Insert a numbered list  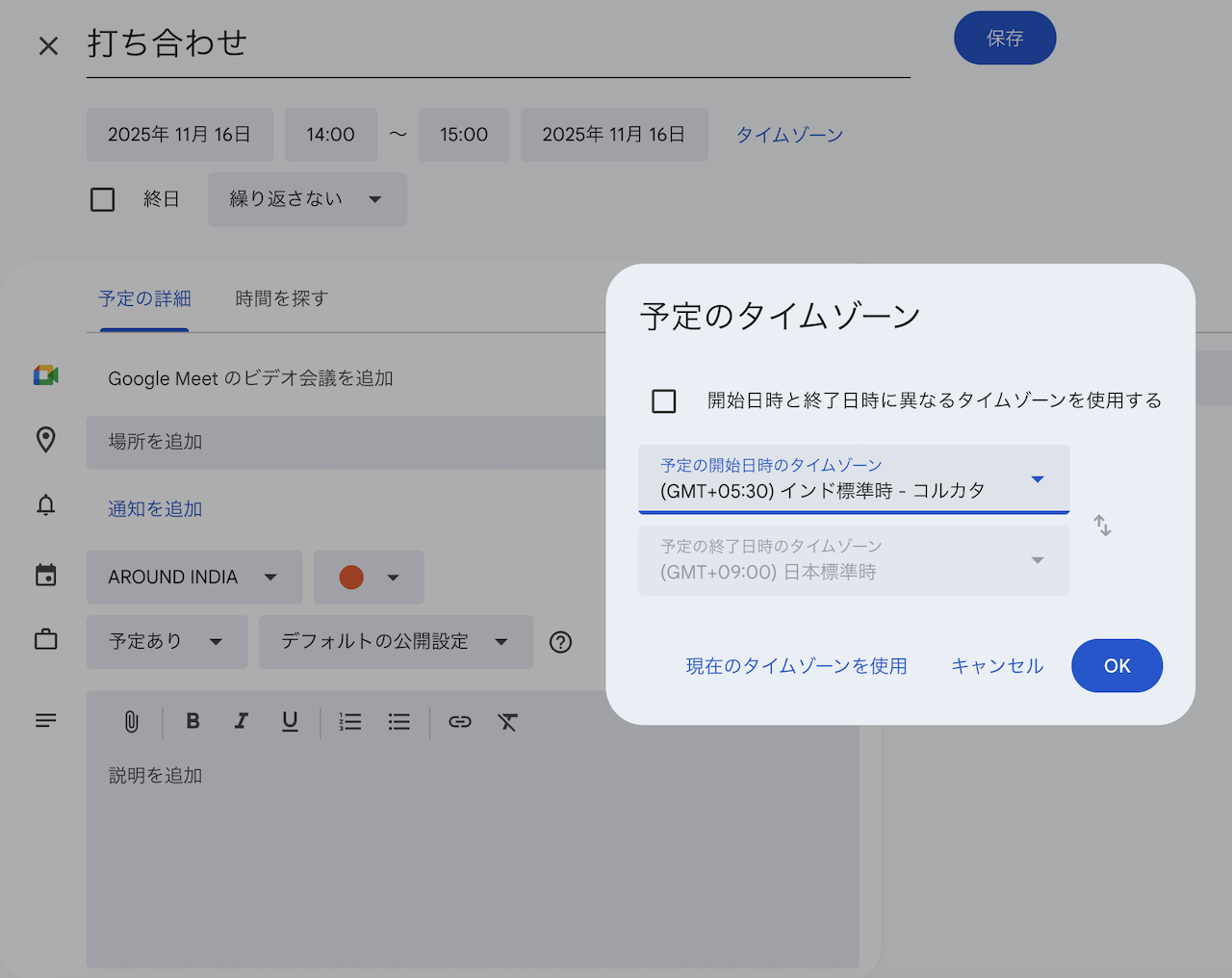tap(350, 721)
